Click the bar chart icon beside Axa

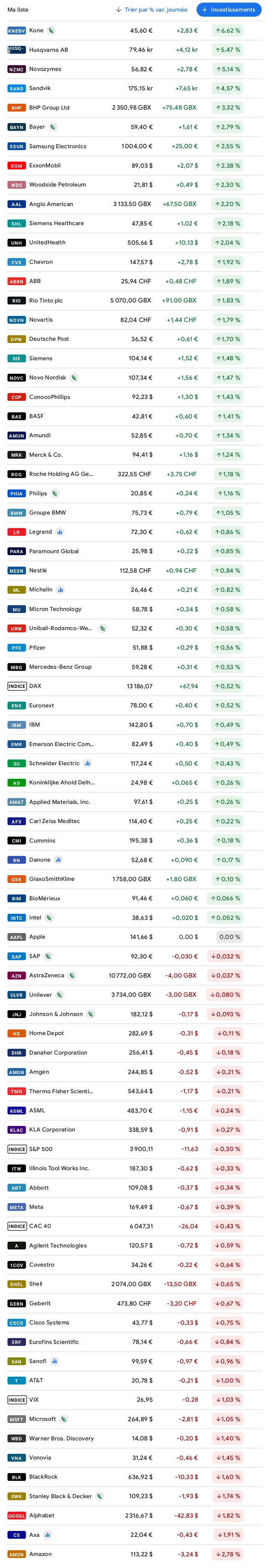pos(48,1535)
